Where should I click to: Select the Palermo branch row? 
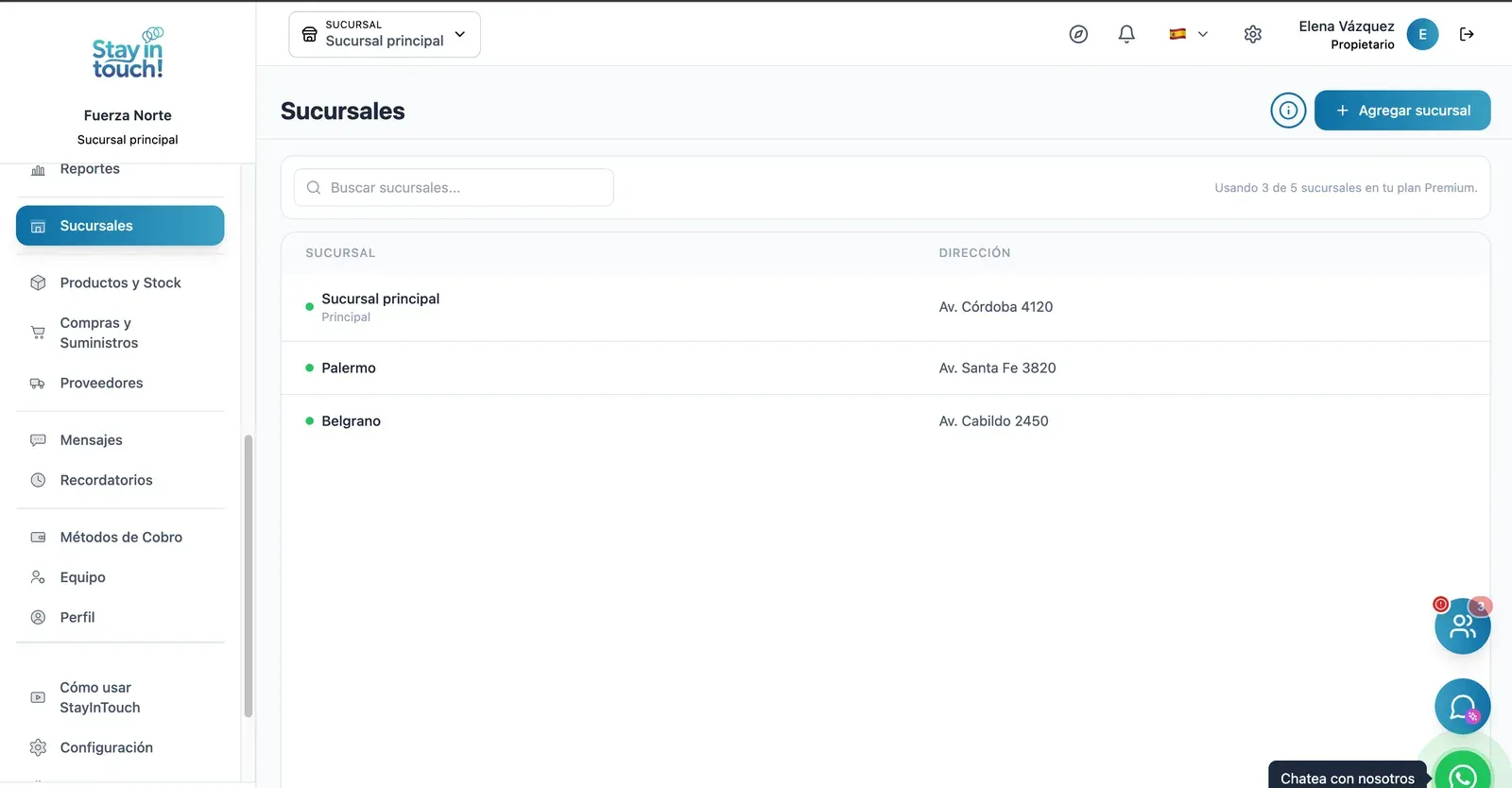[x=885, y=368]
